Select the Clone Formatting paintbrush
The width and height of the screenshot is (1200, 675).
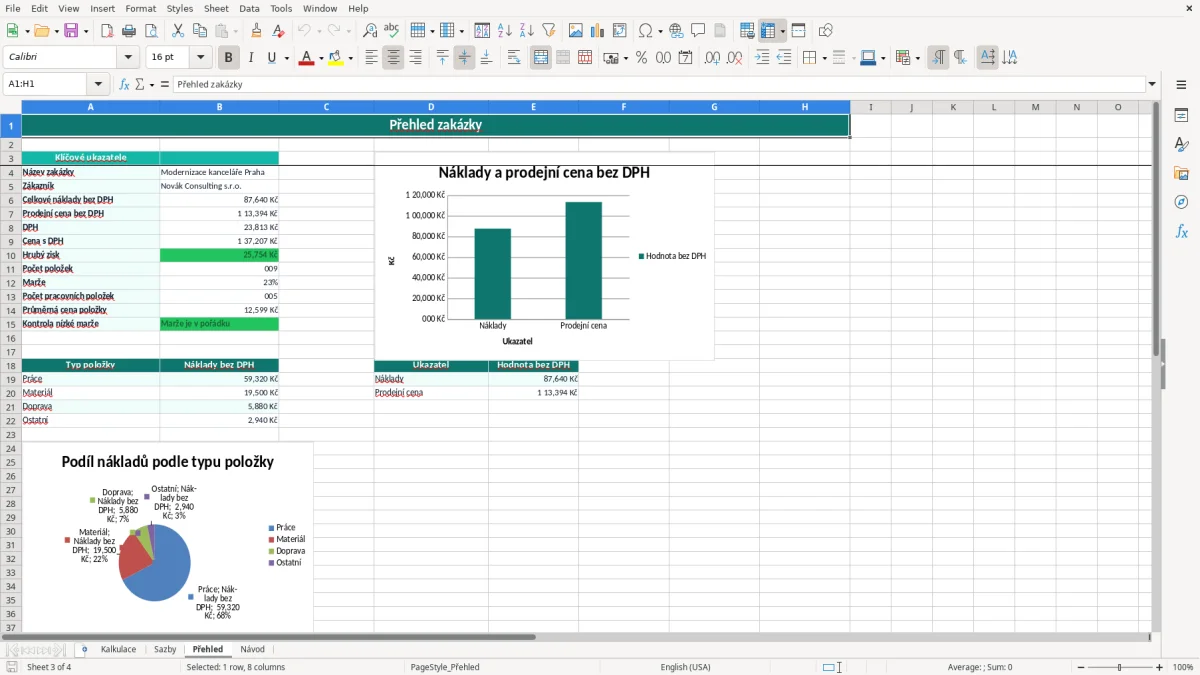click(x=257, y=31)
